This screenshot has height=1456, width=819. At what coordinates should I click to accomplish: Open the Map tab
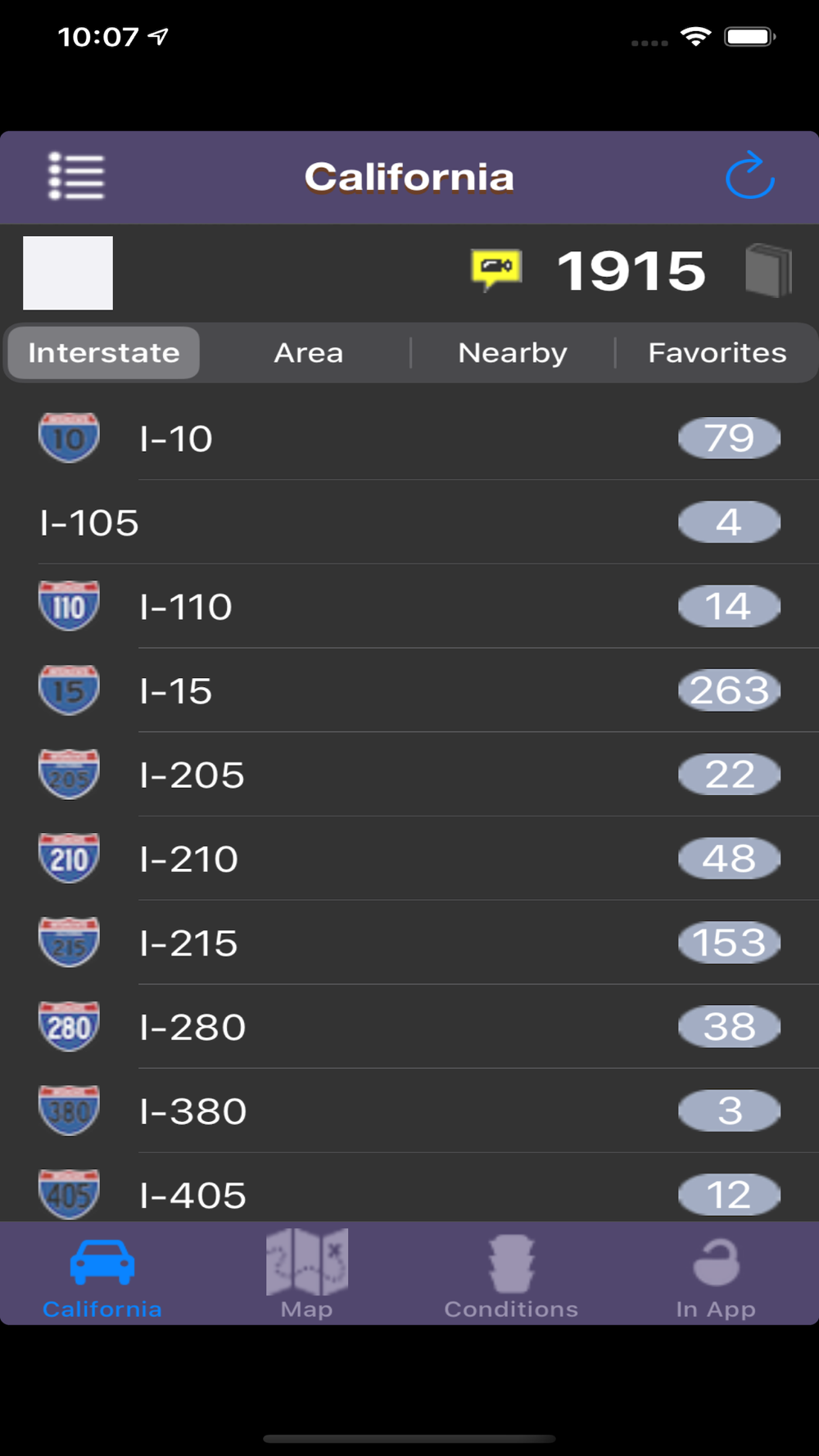point(307,1273)
